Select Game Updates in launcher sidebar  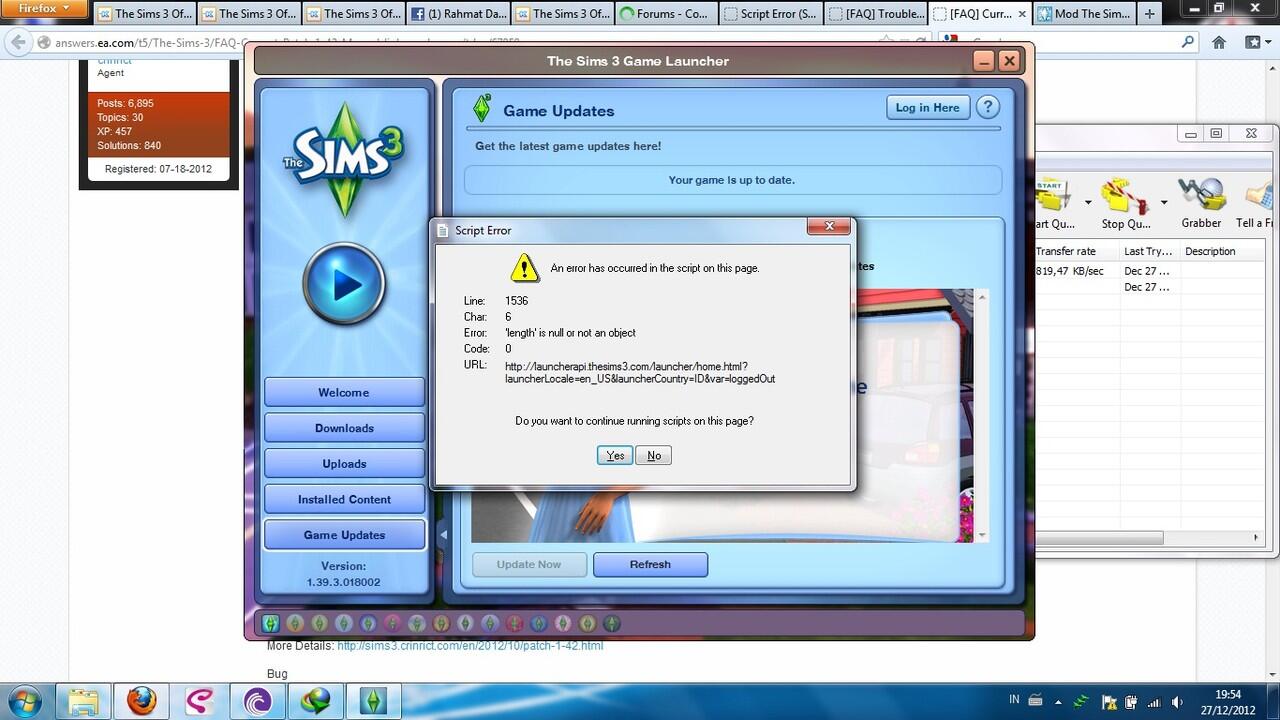pos(344,535)
